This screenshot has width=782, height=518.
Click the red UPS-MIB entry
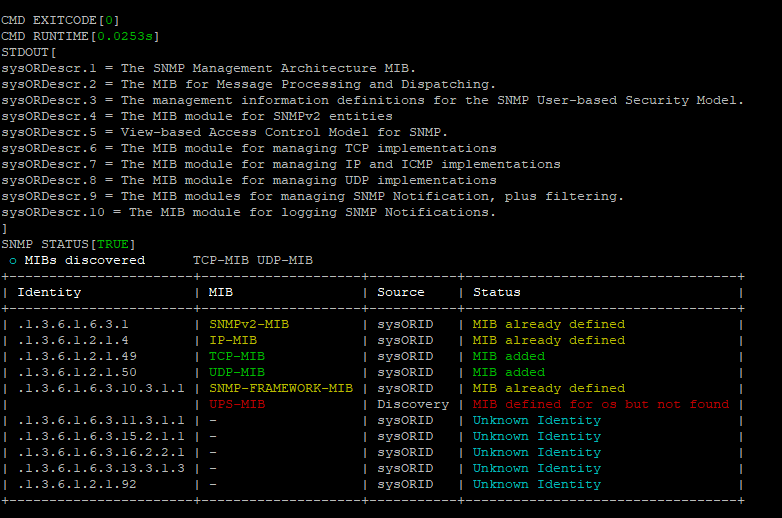[237, 404]
